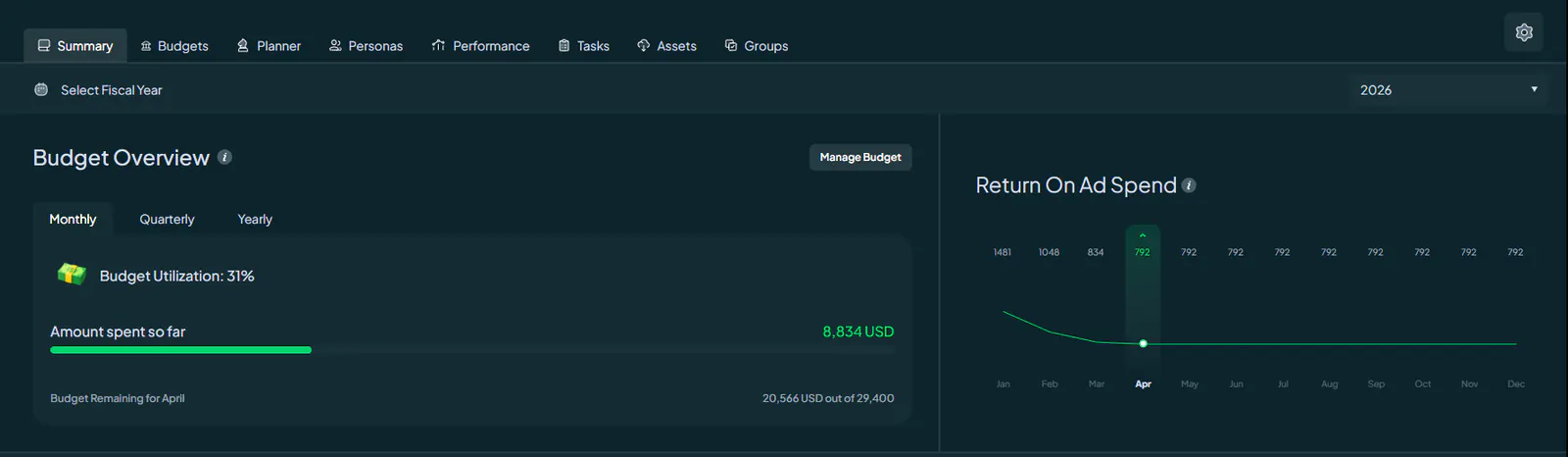Viewport: 1568px width, 457px height.
Task: Select the Monthly budget view
Action: [73, 219]
